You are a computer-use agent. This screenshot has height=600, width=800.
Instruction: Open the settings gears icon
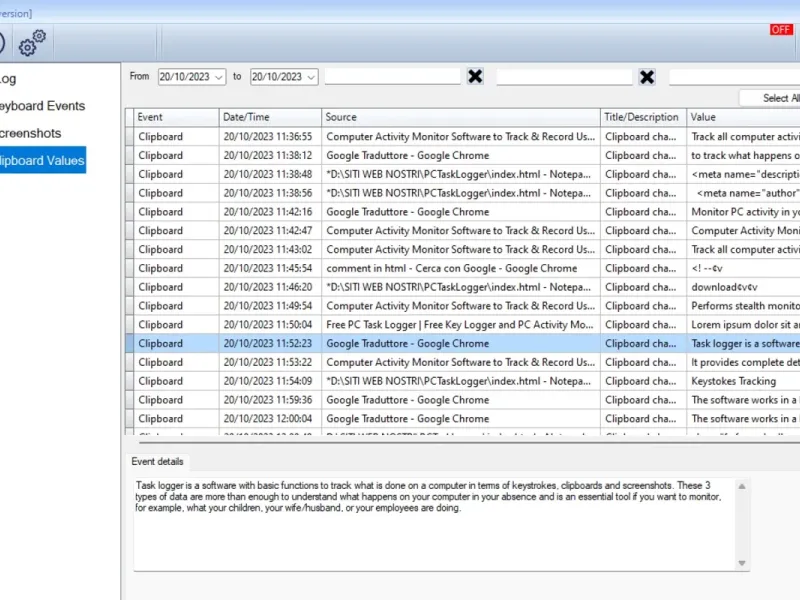pyautogui.click(x=32, y=43)
